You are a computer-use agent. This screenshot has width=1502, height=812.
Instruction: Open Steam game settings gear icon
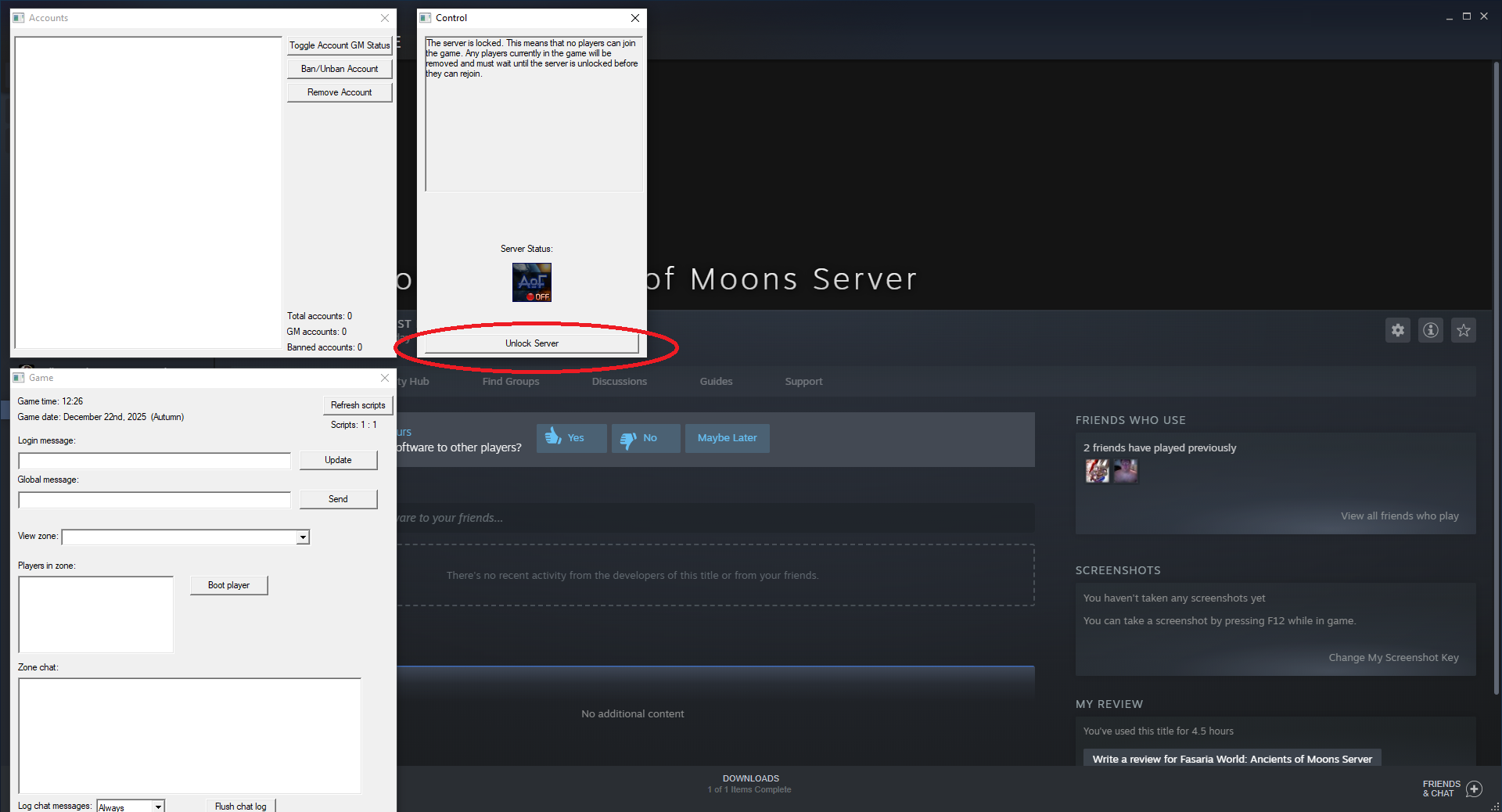pos(1398,330)
